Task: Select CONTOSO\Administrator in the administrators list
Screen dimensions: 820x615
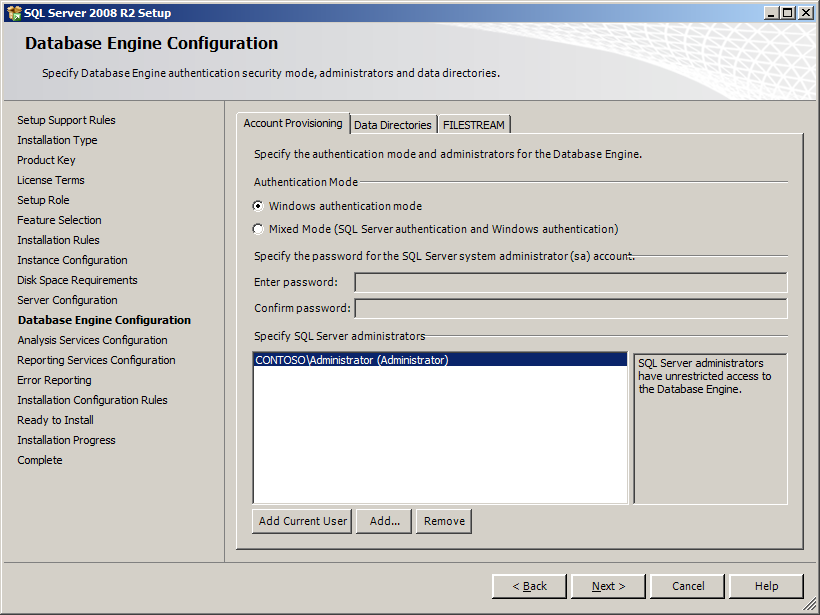Action: [440, 360]
